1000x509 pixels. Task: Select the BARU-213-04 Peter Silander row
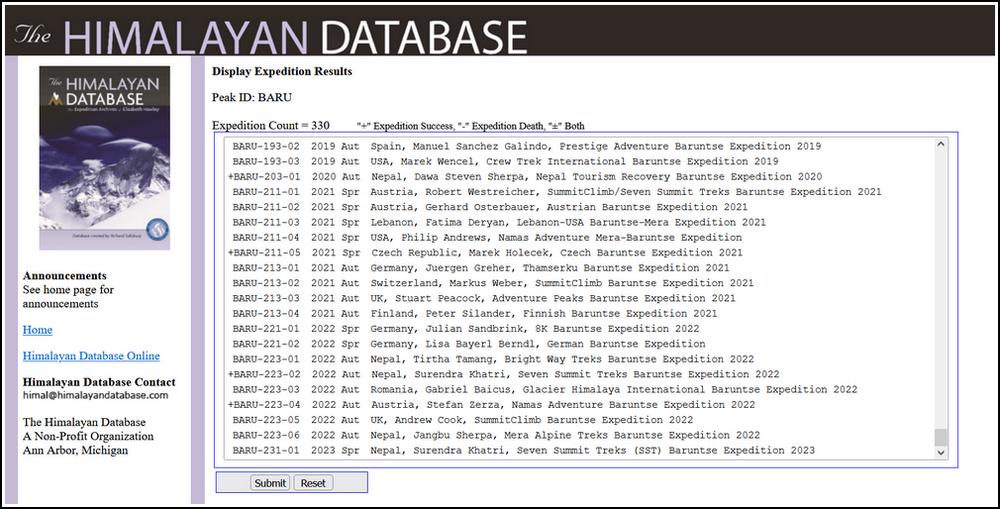[579, 313]
